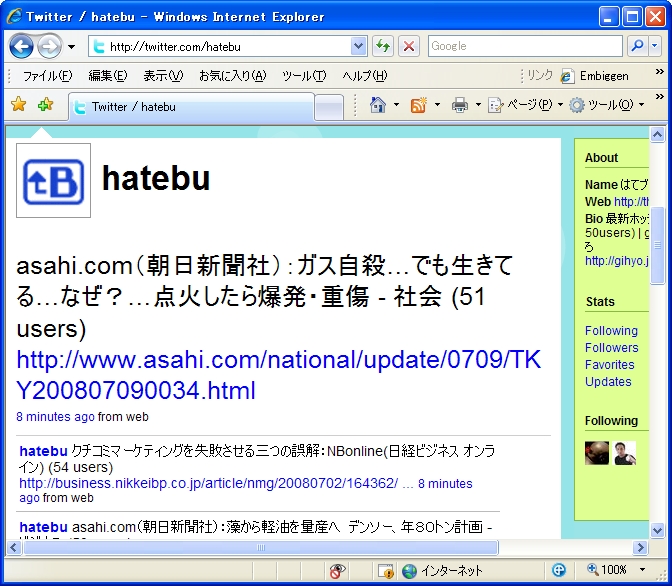Open the お気に入り(A) menu

pyautogui.click(x=233, y=76)
